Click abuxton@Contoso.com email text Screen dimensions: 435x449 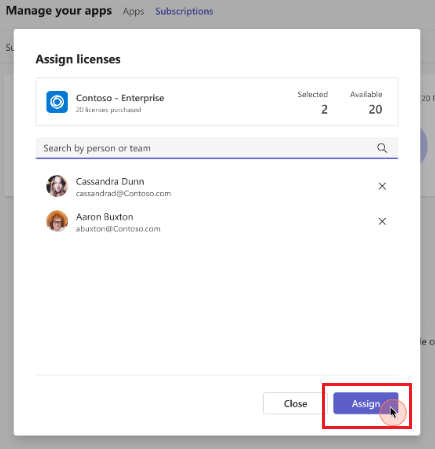pyautogui.click(x=118, y=229)
